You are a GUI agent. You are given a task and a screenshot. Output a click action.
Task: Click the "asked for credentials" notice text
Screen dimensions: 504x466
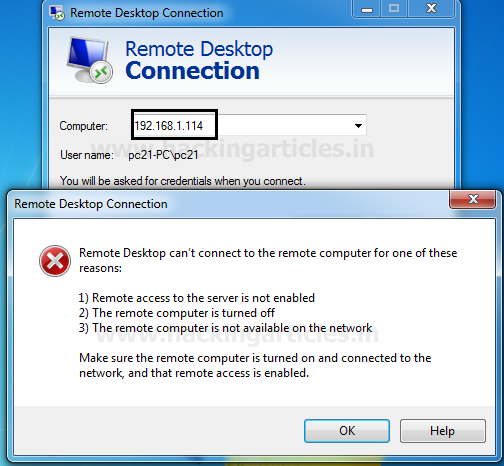tap(183, 181)
